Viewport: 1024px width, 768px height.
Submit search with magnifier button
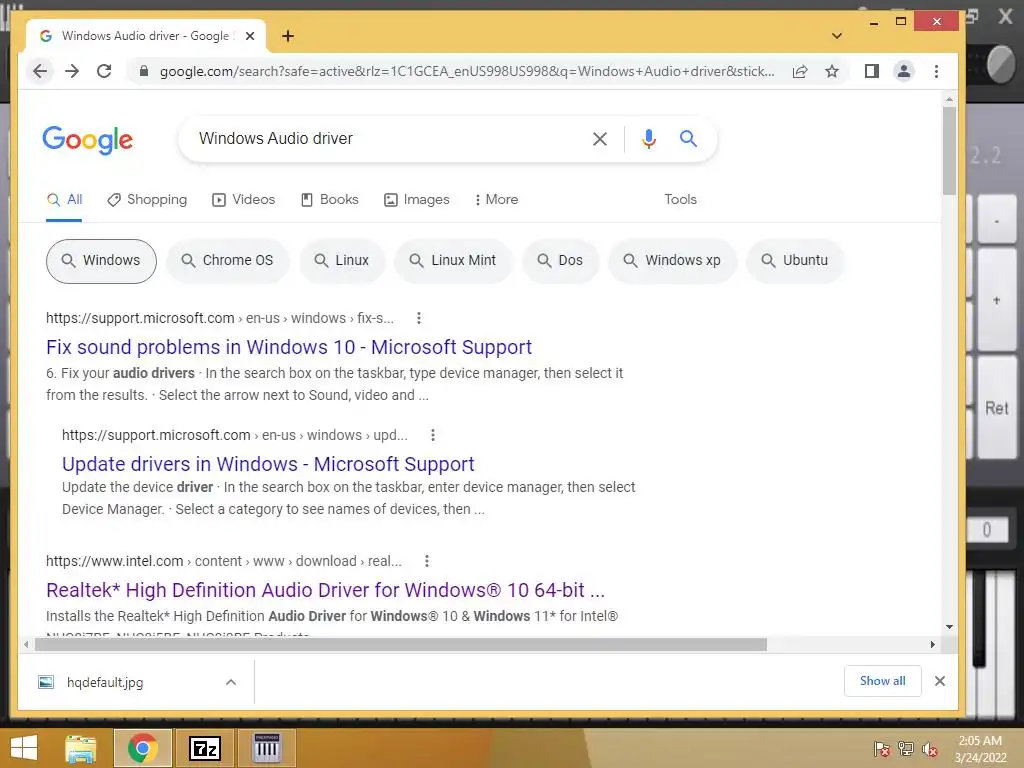(x=688, y=138)
